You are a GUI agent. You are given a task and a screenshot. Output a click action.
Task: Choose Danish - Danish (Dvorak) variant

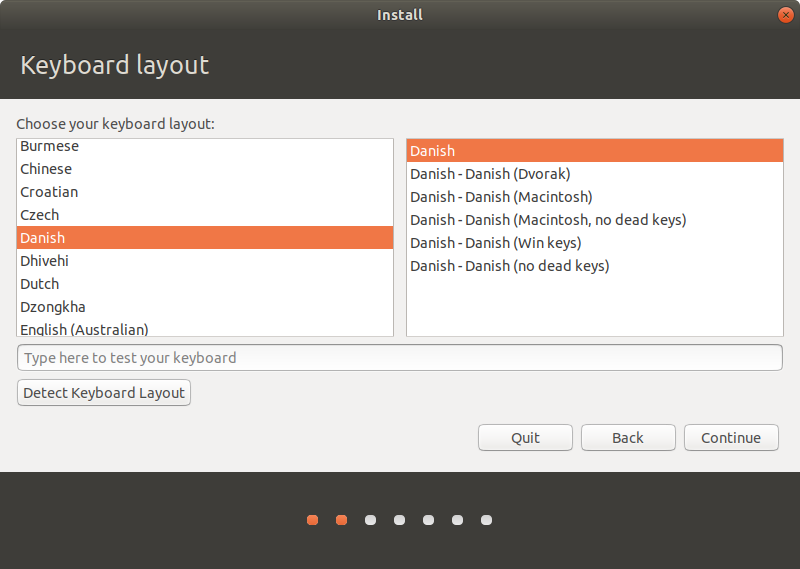[594, 174]
